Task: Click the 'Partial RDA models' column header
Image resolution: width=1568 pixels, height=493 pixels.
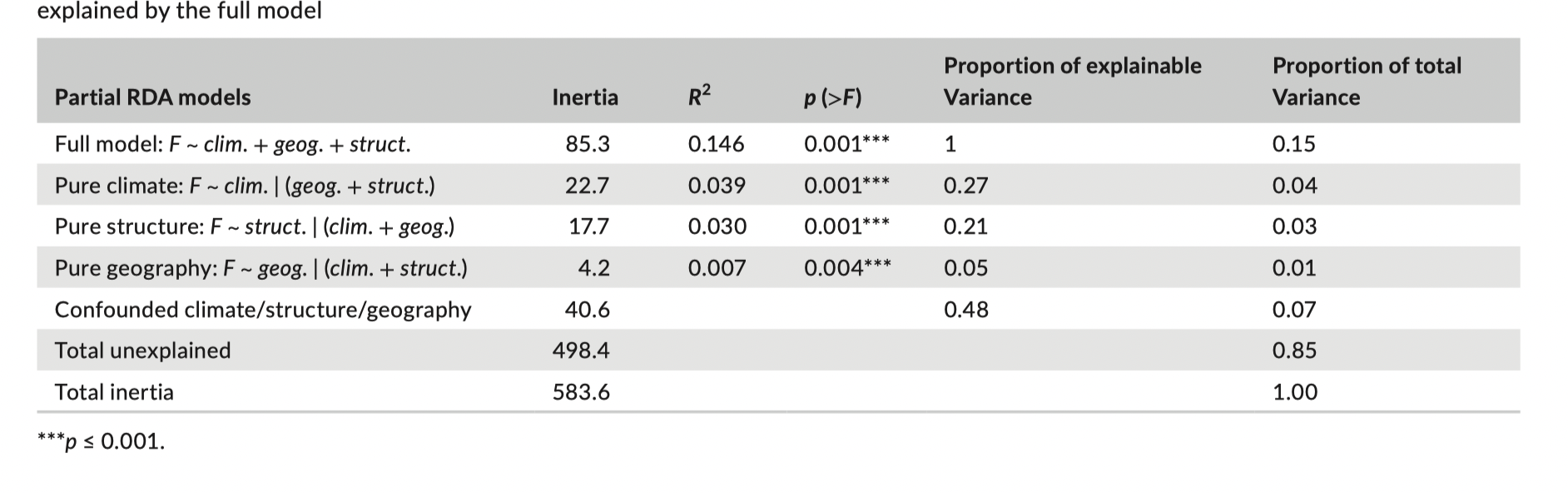Action: click(x=152, y=97)
